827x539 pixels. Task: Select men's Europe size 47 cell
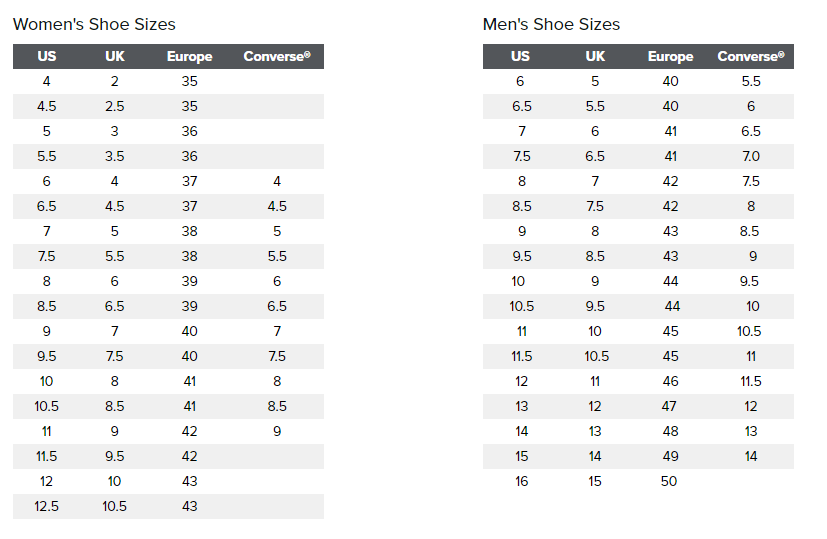pos(669,406)
